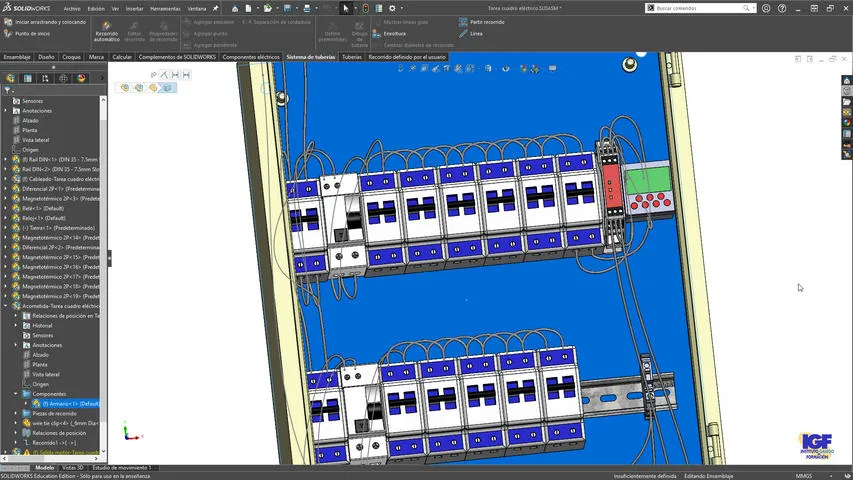
Task: Click the Open file icon
Action: coord(268,8)
